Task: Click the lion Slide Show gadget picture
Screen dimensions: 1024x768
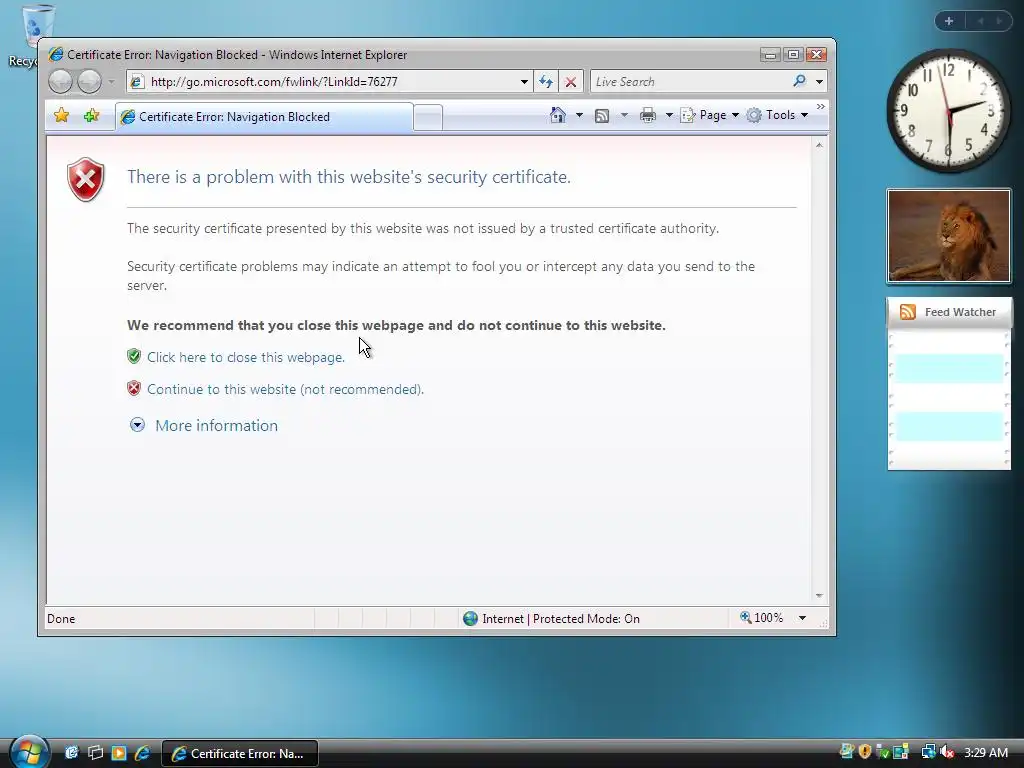Action: [949, 236]
